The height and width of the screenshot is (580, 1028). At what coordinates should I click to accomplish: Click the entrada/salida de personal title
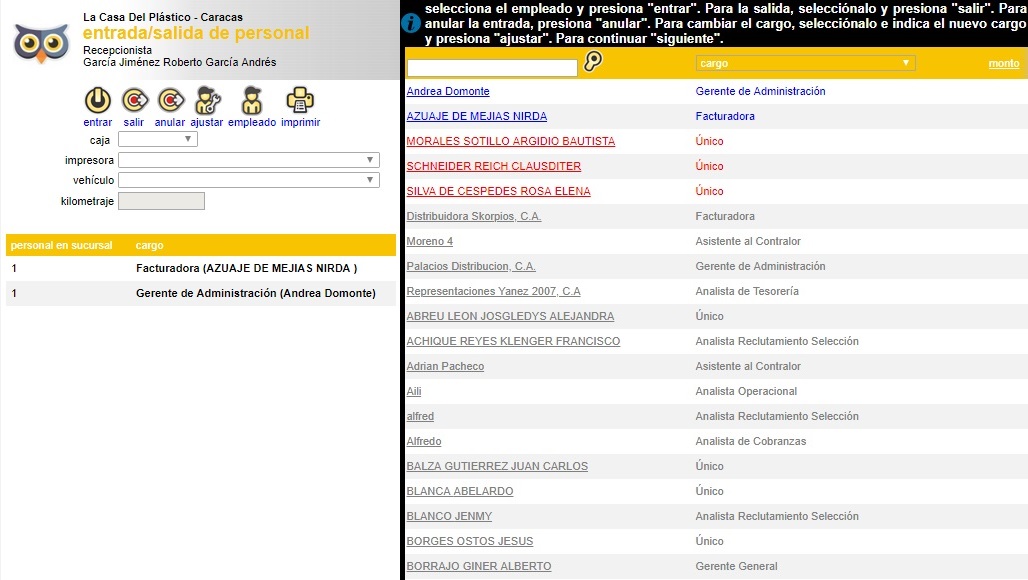click(x=196, y=33)
